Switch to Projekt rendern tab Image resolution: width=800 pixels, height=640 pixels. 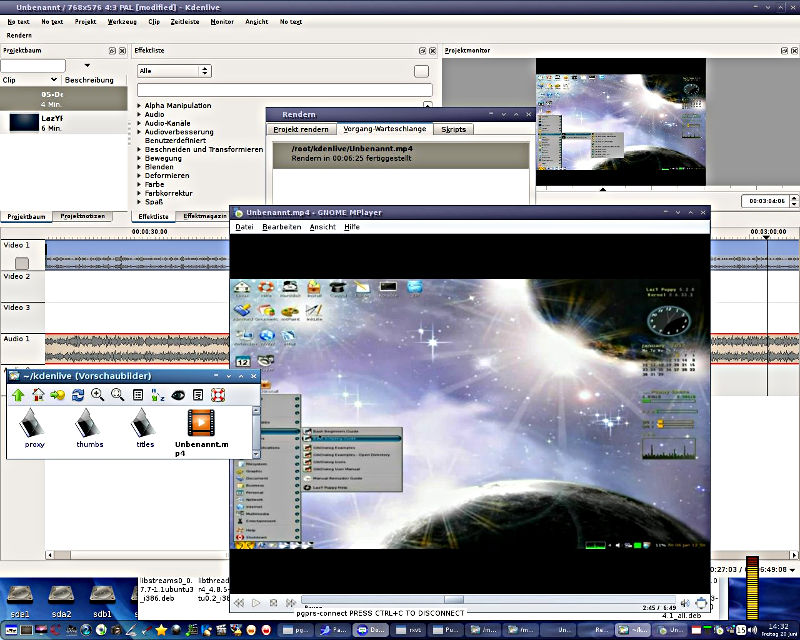(301, 130)
